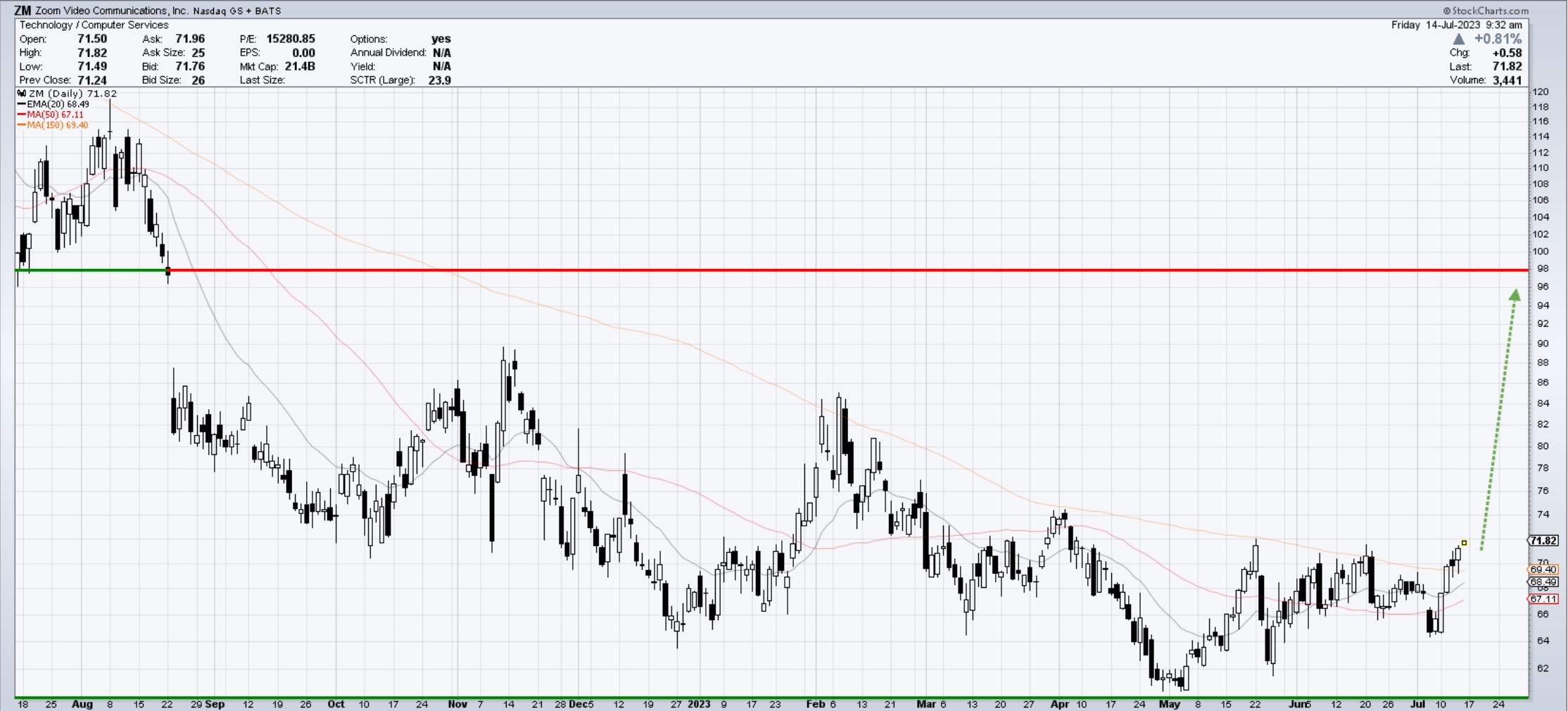Screen dimensions: 1568x711
Task: Click the red MA(50) legend line swatch
Action: pyautogui.click(x=22, y=115)
